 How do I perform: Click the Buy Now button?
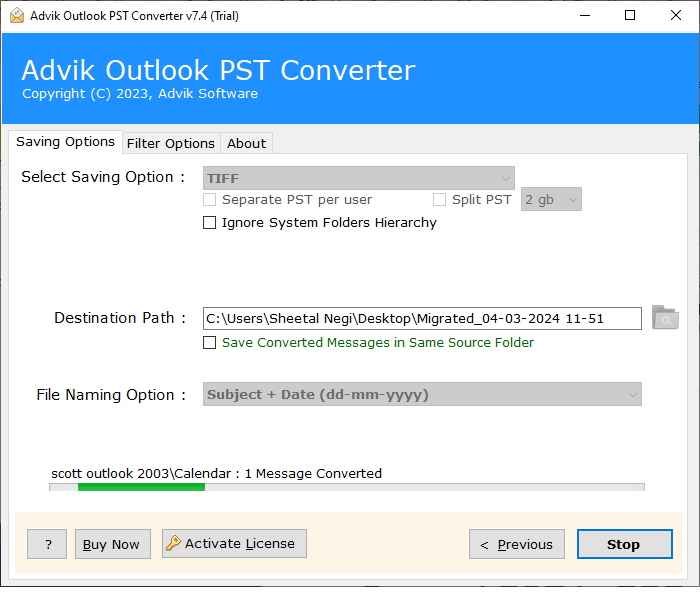coord(112,544)
